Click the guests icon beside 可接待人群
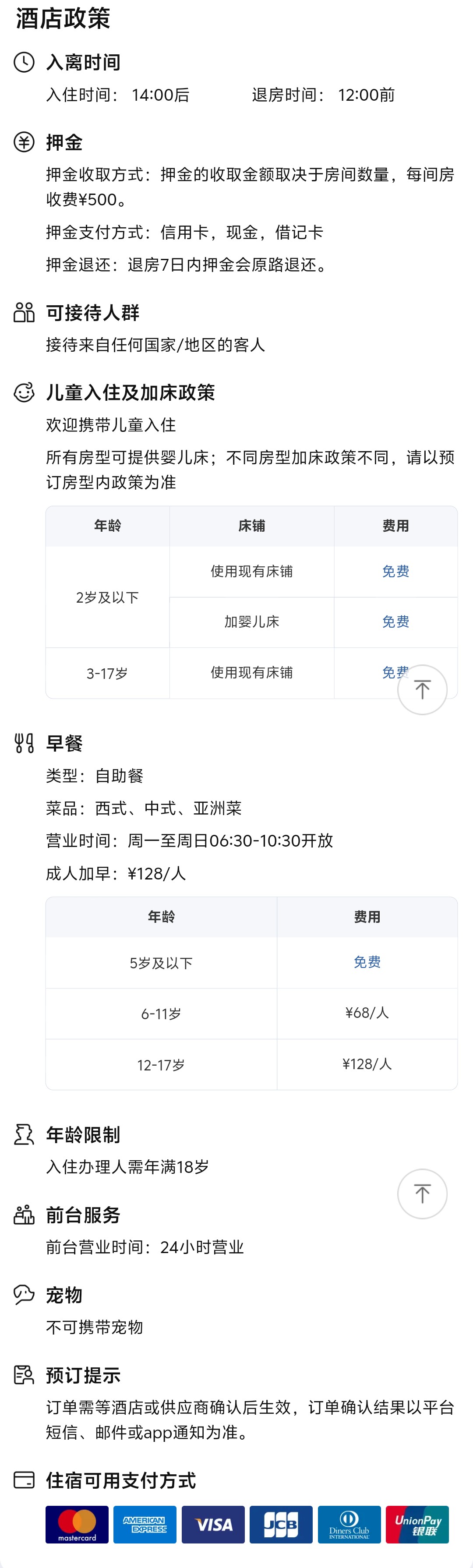 click(24, 312)
